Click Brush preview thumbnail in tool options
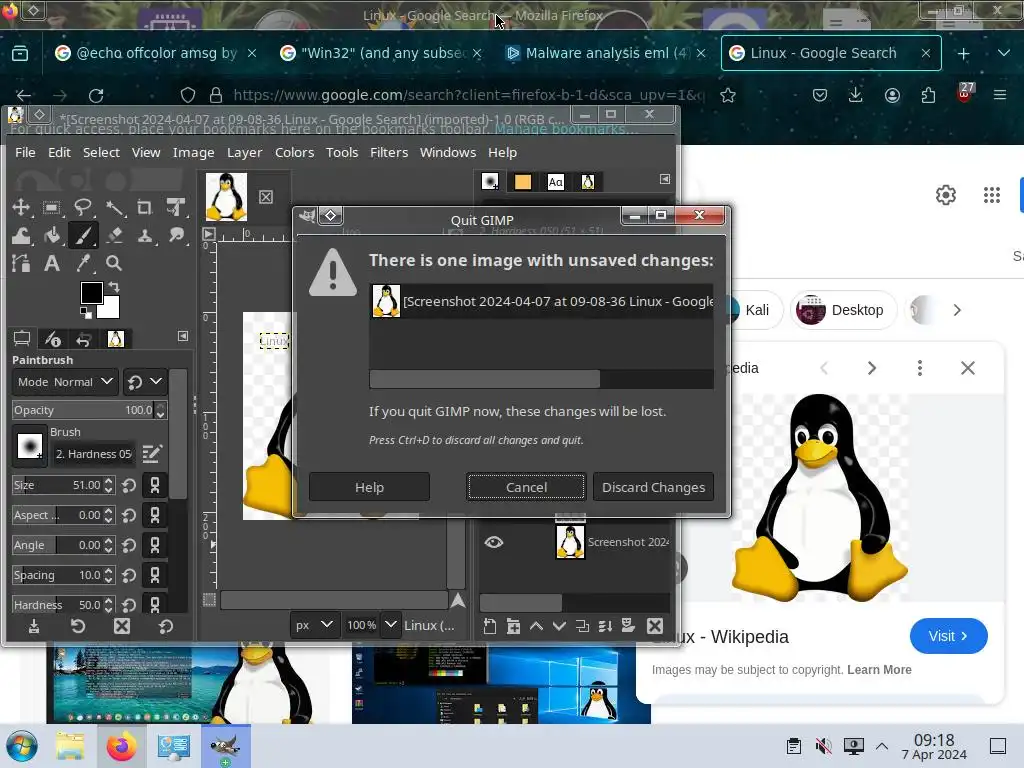The height and width of the screenshot is (768, 1024). [x=29, y=445]
